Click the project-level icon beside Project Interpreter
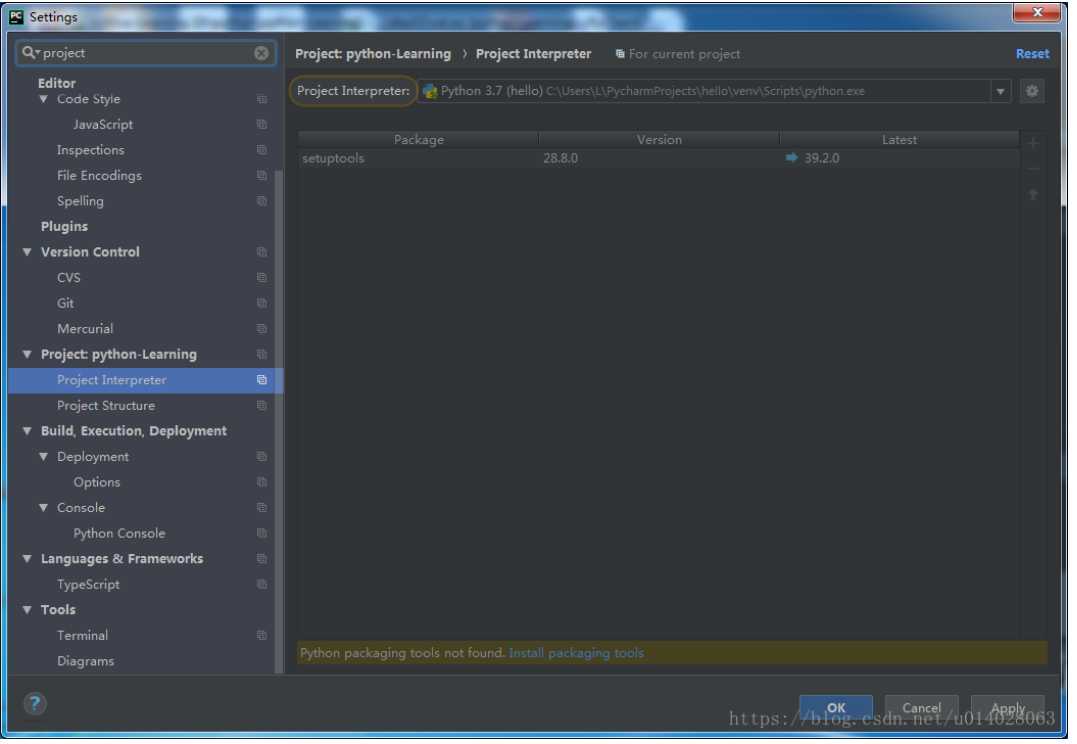 click(262, 380)
